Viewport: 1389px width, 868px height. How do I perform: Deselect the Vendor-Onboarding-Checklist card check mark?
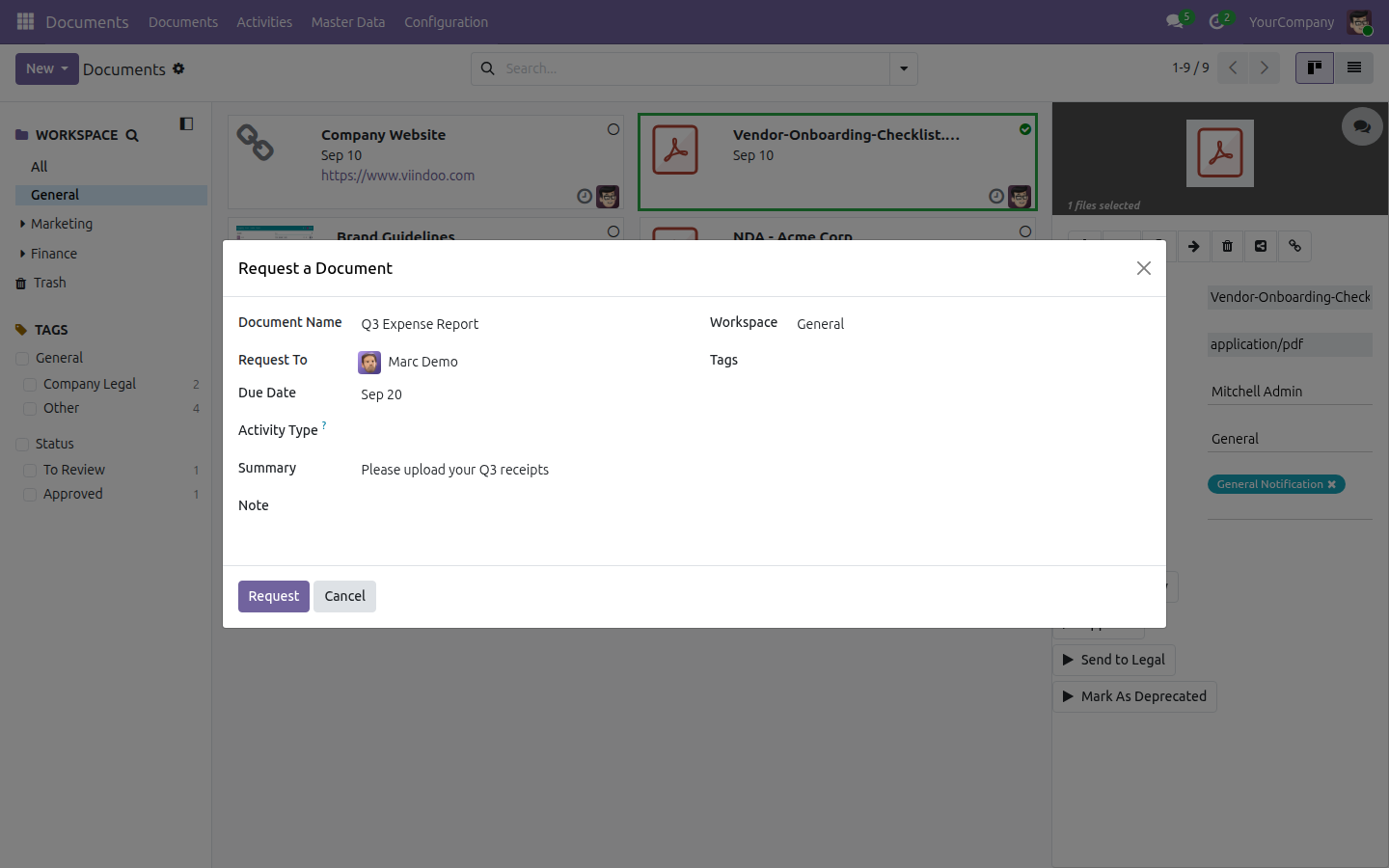(x=1025, y=129)
